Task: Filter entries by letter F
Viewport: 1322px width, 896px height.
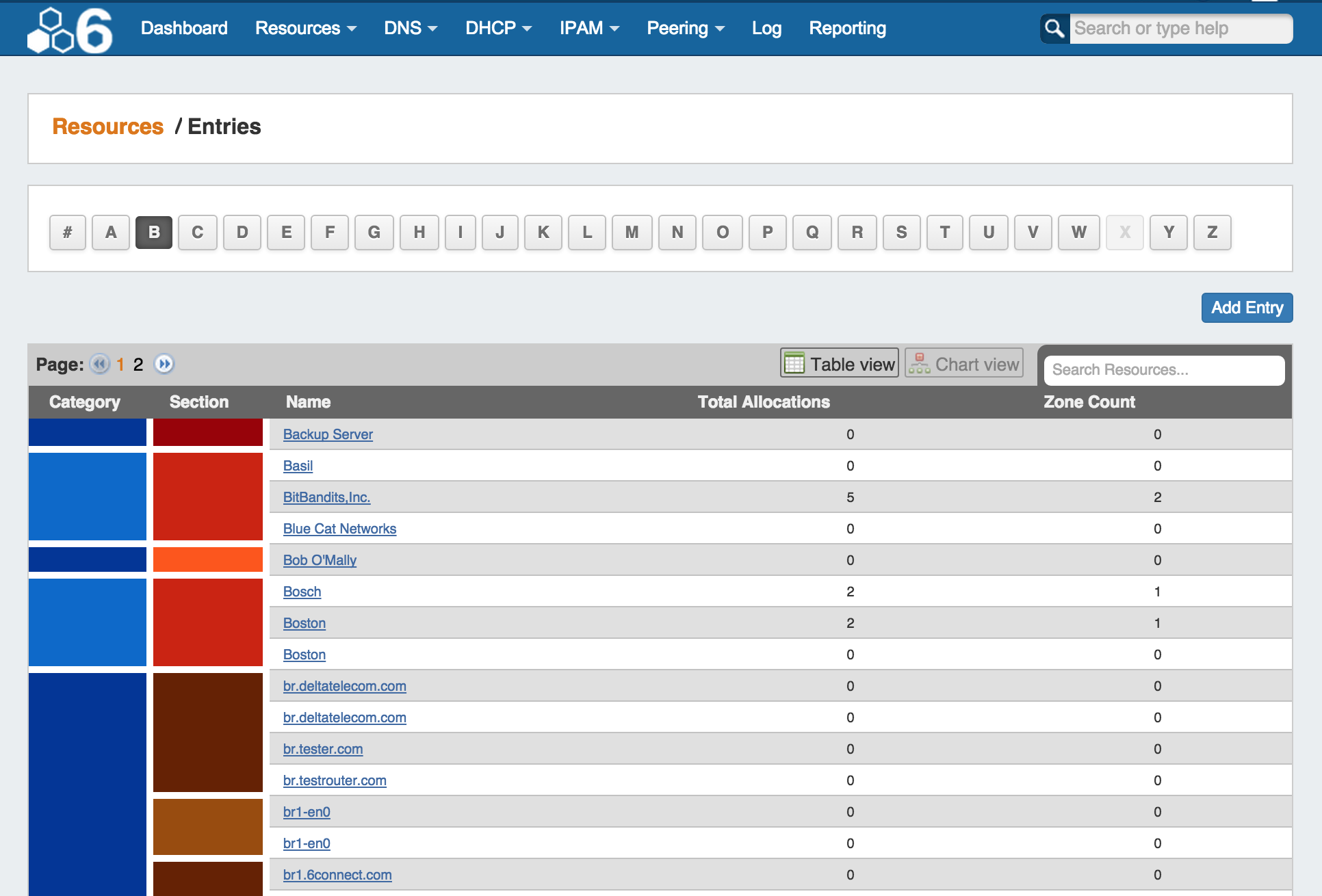Action: pos(330,233)
